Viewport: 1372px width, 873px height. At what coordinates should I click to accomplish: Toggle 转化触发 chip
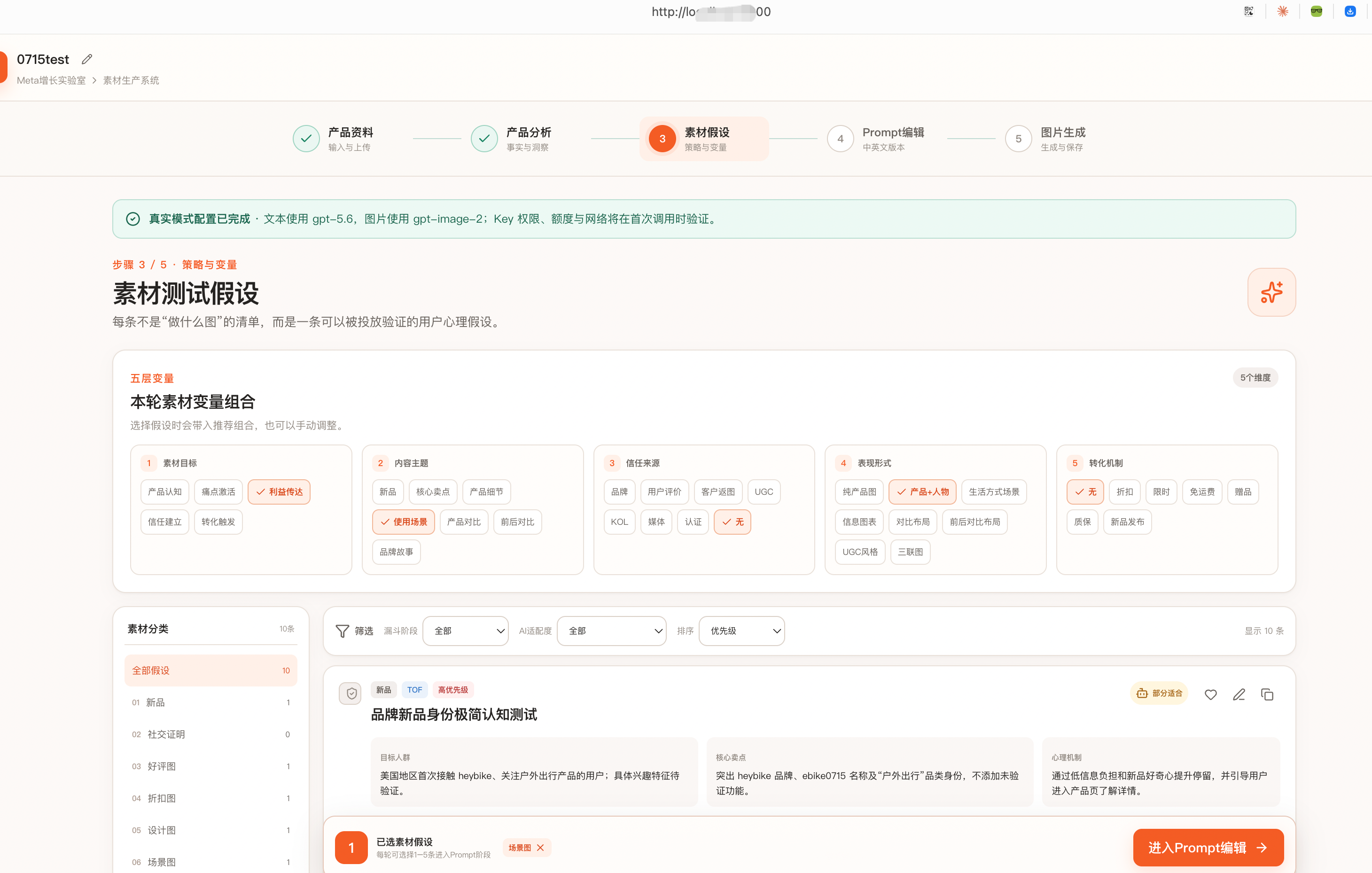[218, 522]
